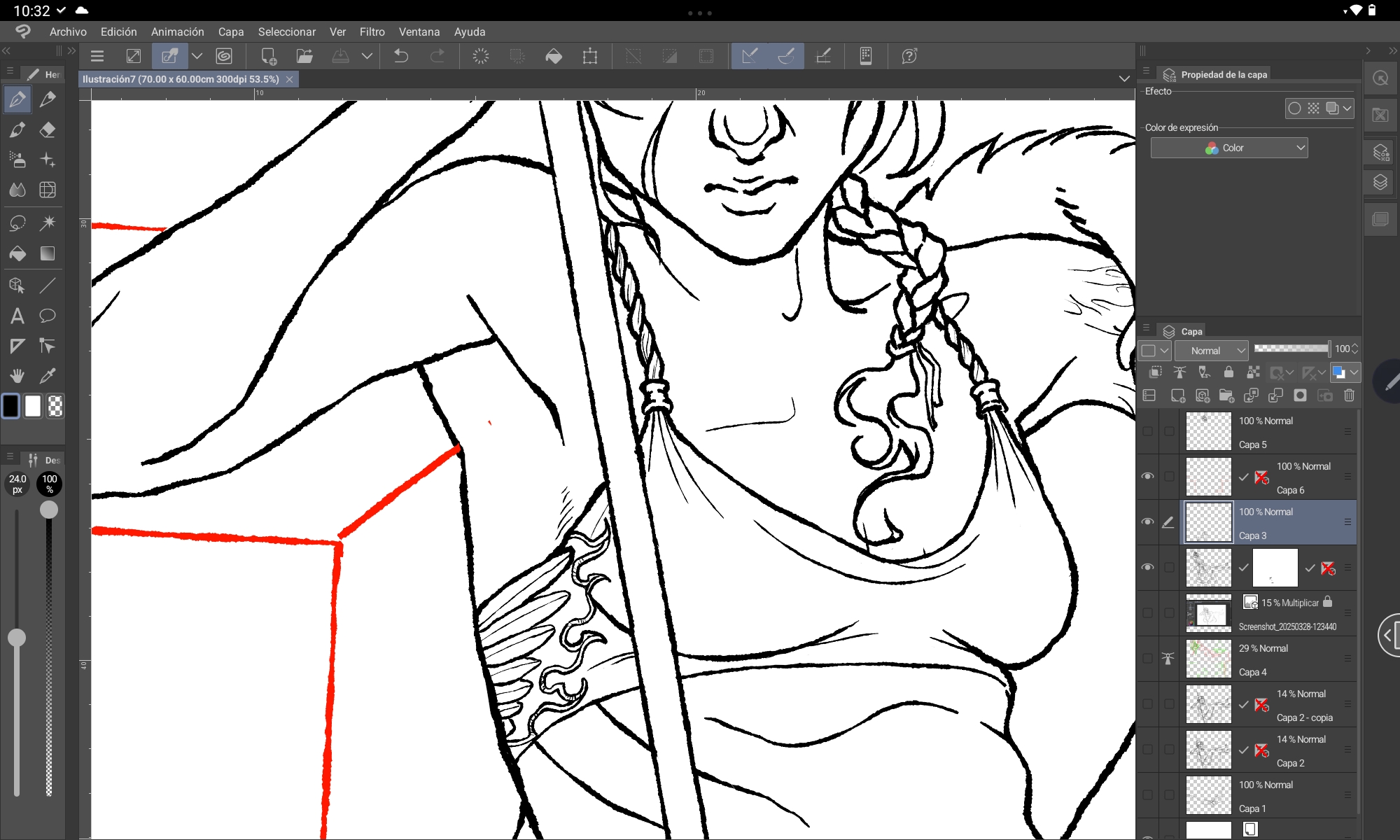The height and width of the screenshot is (840, 1400).
Task: Select the Fill bucket tool
Action: pos(17,253)
